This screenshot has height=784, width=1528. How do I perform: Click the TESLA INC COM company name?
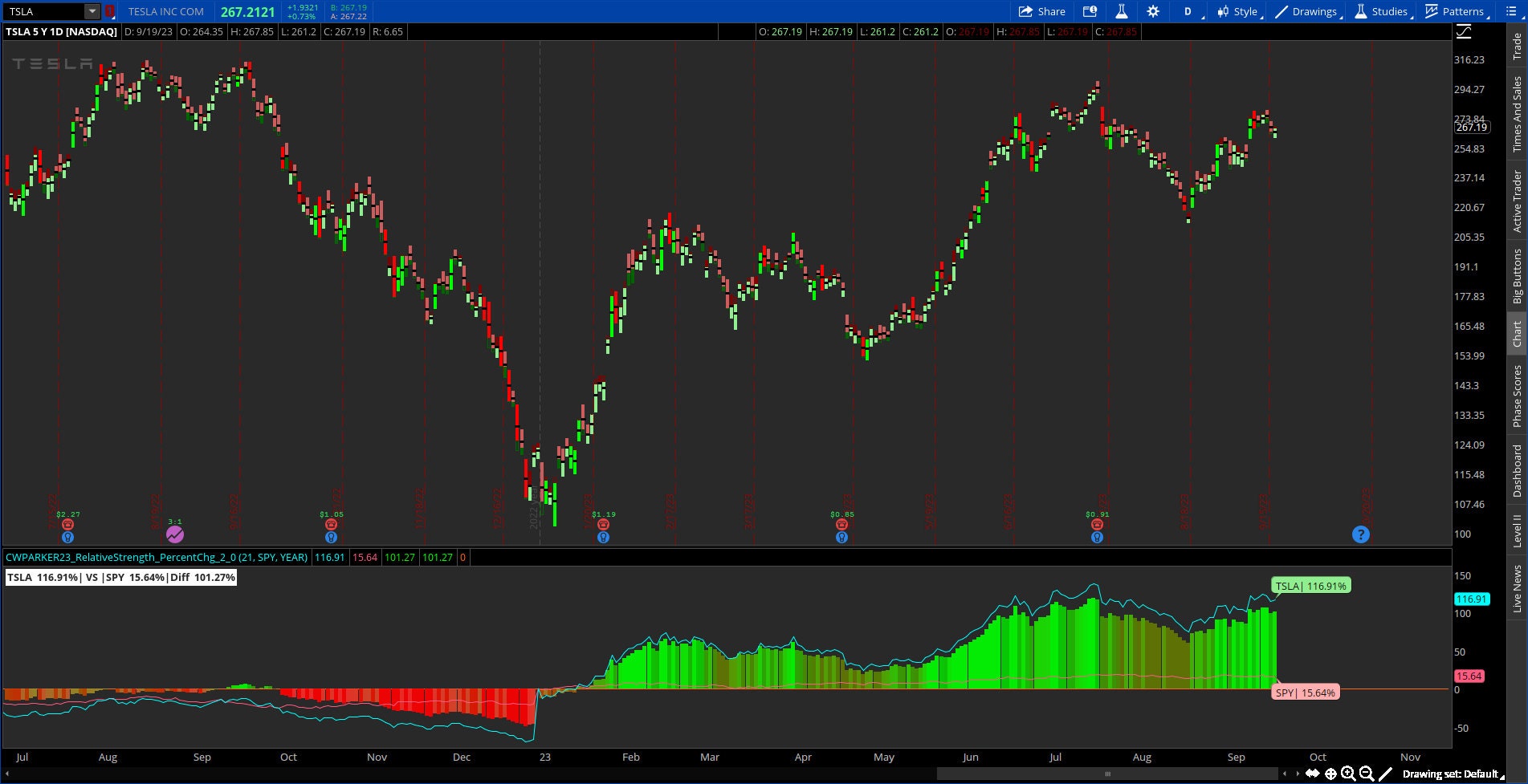click(166, 11)
